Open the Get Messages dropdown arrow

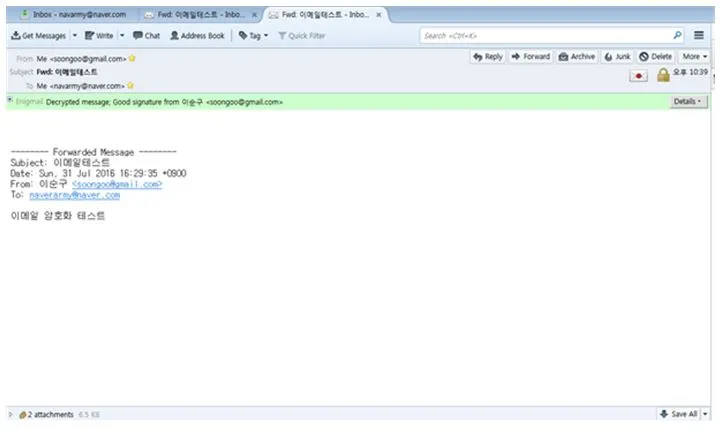click(x=75, y=35)
